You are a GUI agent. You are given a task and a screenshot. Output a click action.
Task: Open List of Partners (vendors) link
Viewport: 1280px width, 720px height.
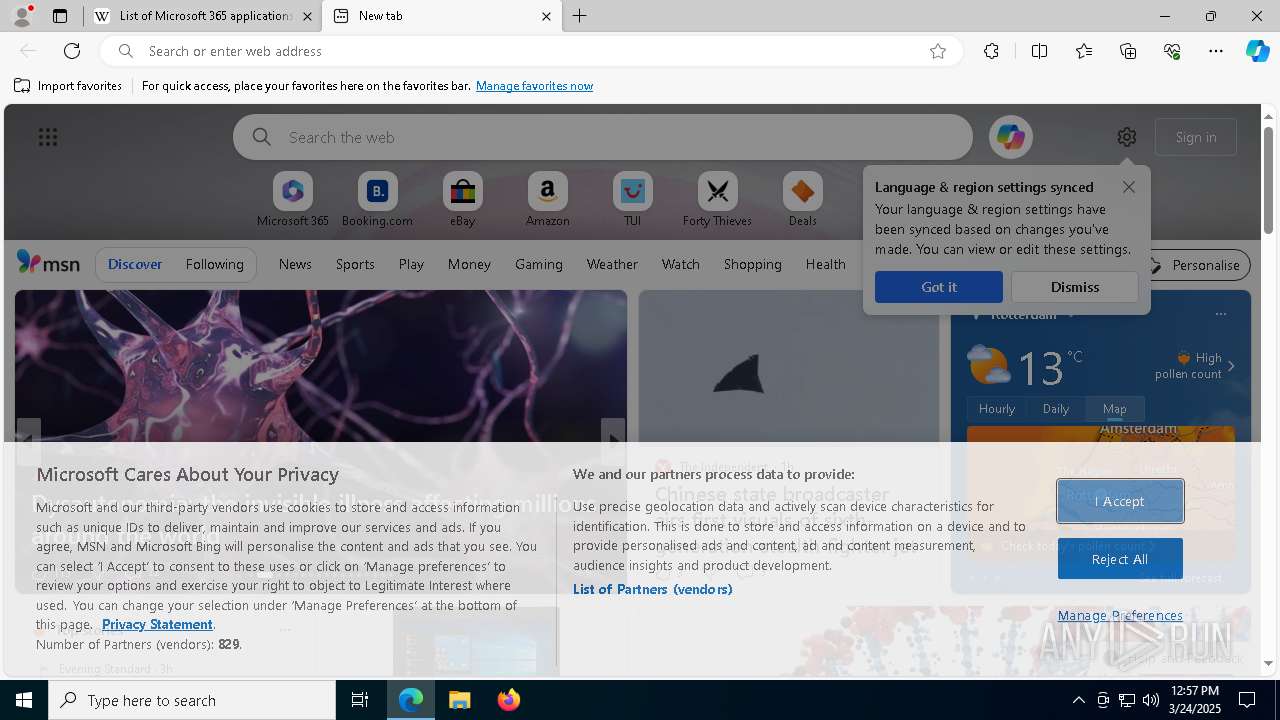(x=653, y=589)
